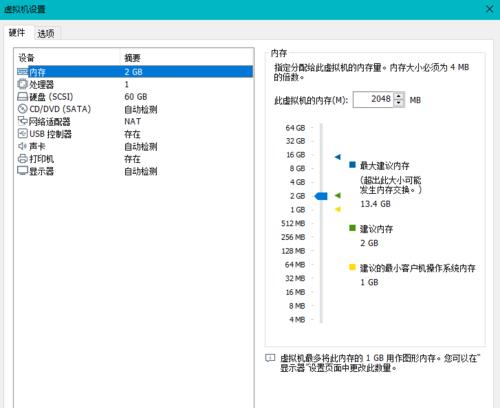Image resolution: width=500 pixels, height=408 pixels.
Task: Select the 处理器 device row
Action: click(x=135, y=84)
